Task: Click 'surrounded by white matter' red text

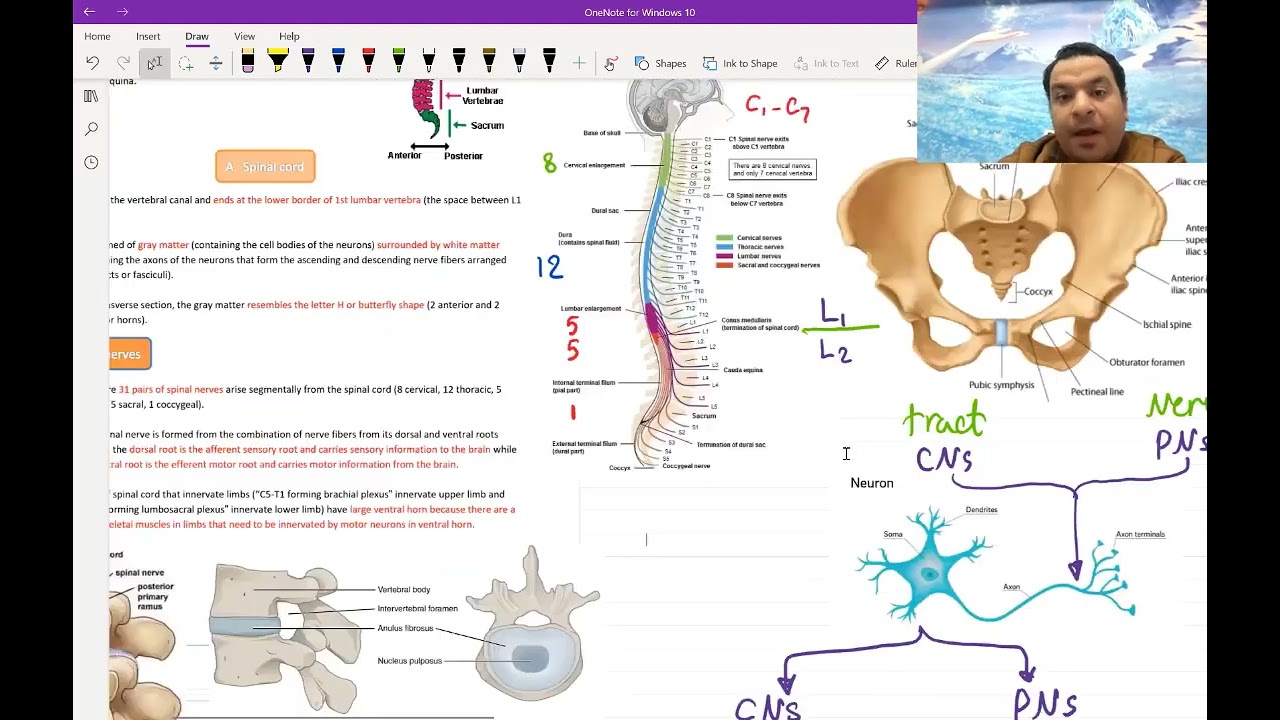Action: (438, 244)
